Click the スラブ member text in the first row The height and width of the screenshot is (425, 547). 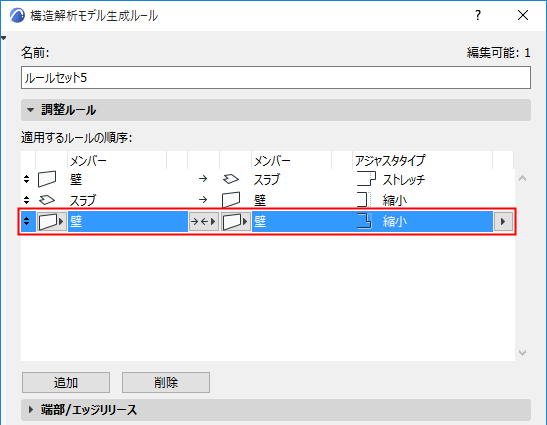tap(267, 180)
